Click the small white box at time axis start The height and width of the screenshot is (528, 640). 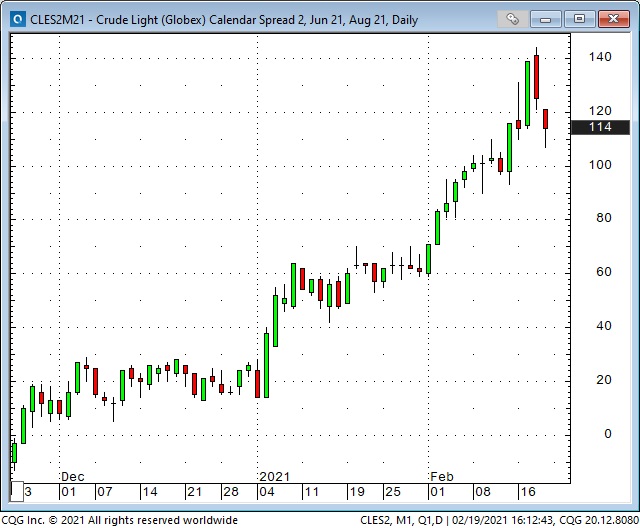click(17, 492)
